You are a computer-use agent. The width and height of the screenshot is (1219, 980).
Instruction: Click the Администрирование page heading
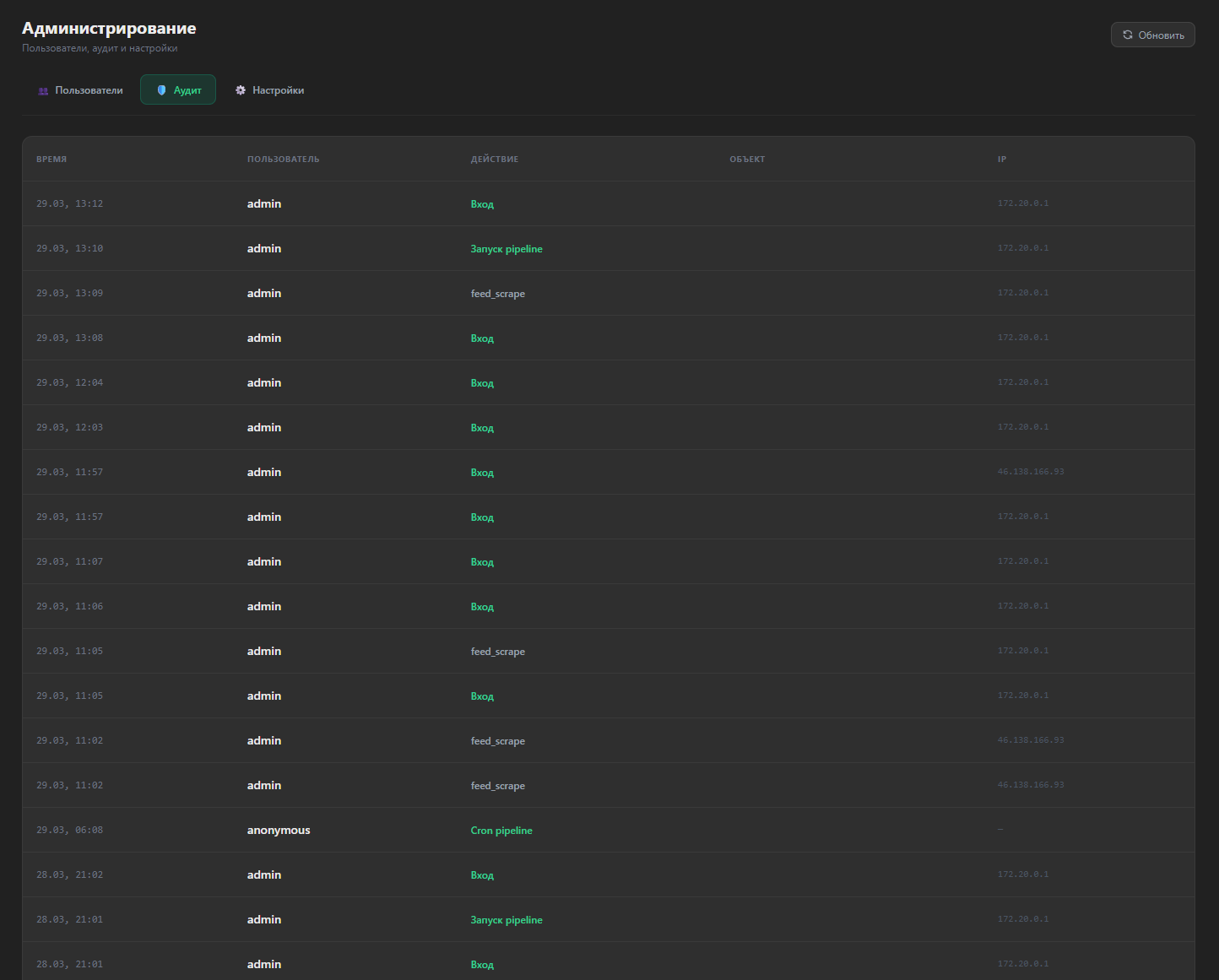pyautogui.click(x=109, y=29)
